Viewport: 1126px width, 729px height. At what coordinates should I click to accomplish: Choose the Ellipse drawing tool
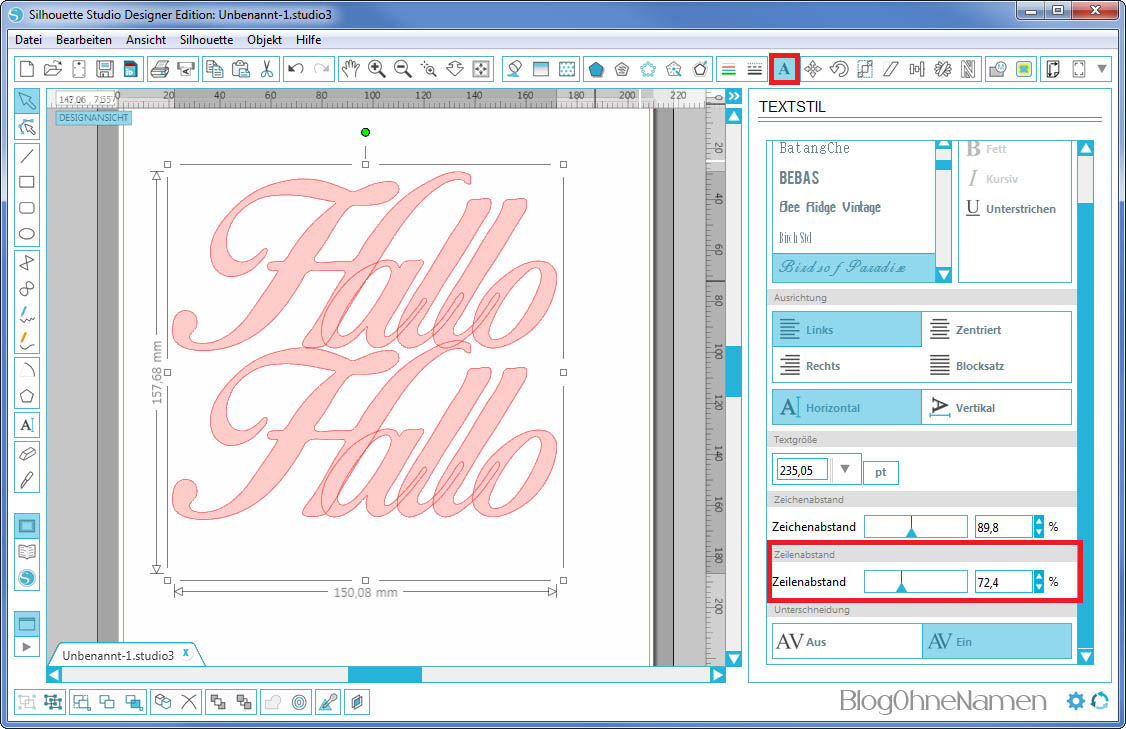(x=27, y=235)
